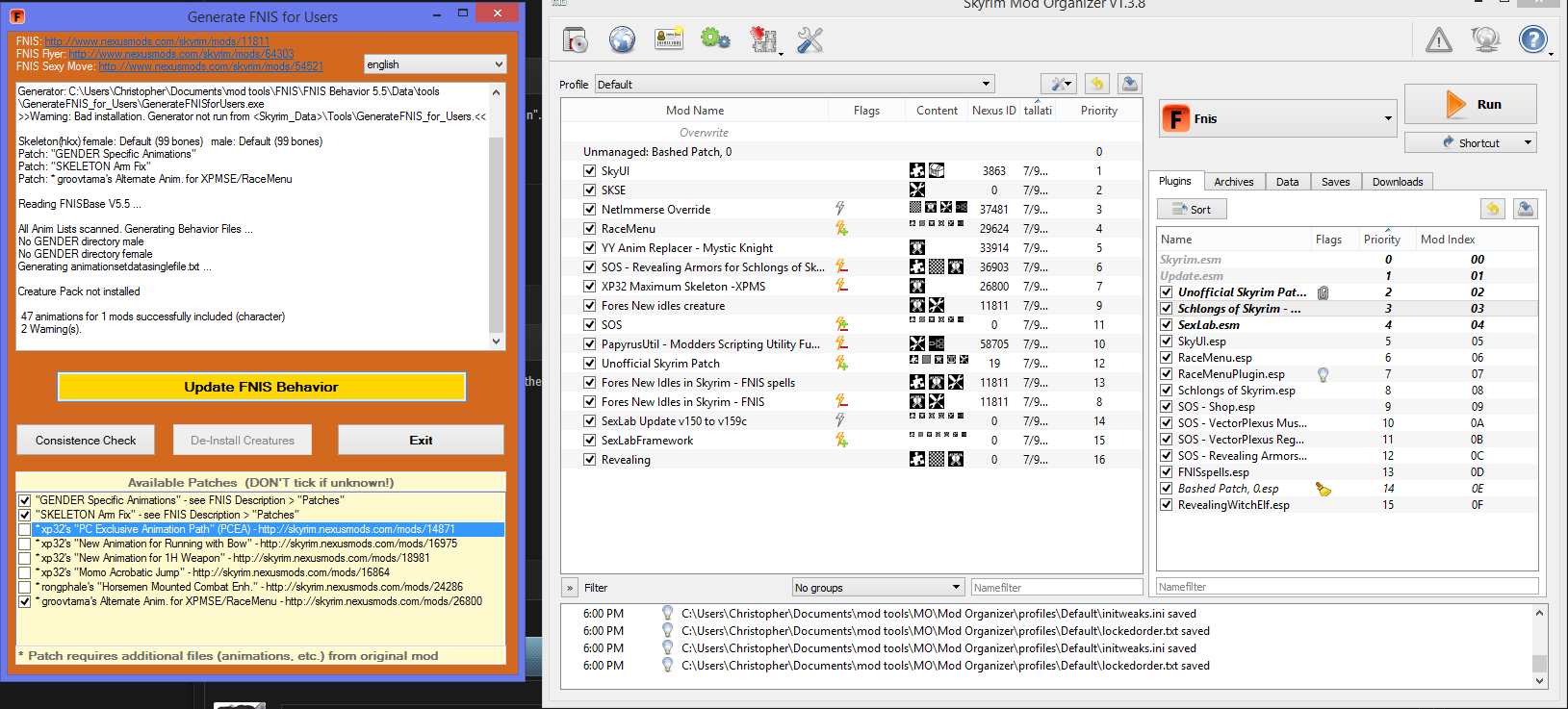Click the Update globe icon in Mod Organizer

tap(1486, 39)
